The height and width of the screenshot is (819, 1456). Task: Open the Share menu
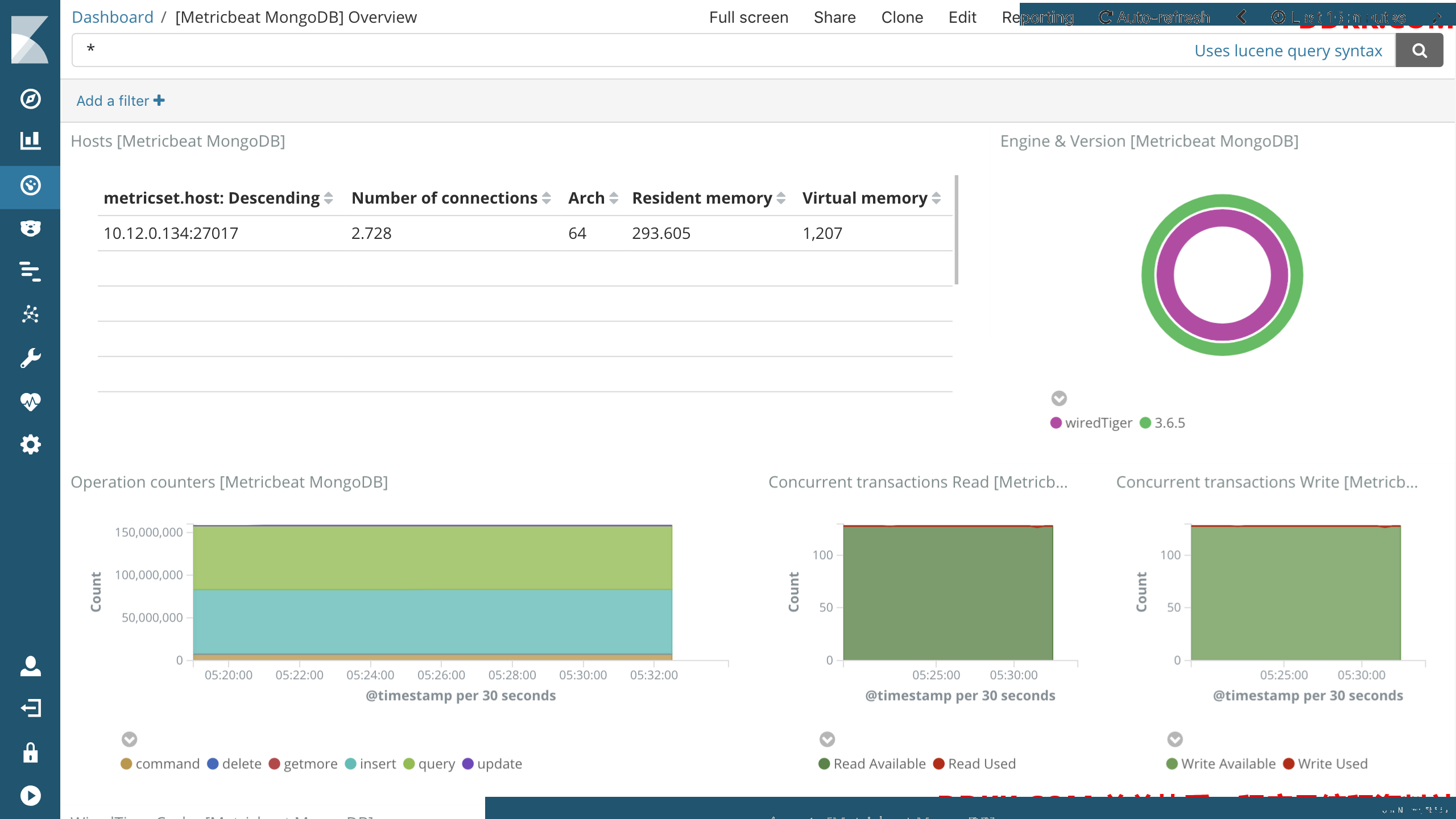(834, 17)
